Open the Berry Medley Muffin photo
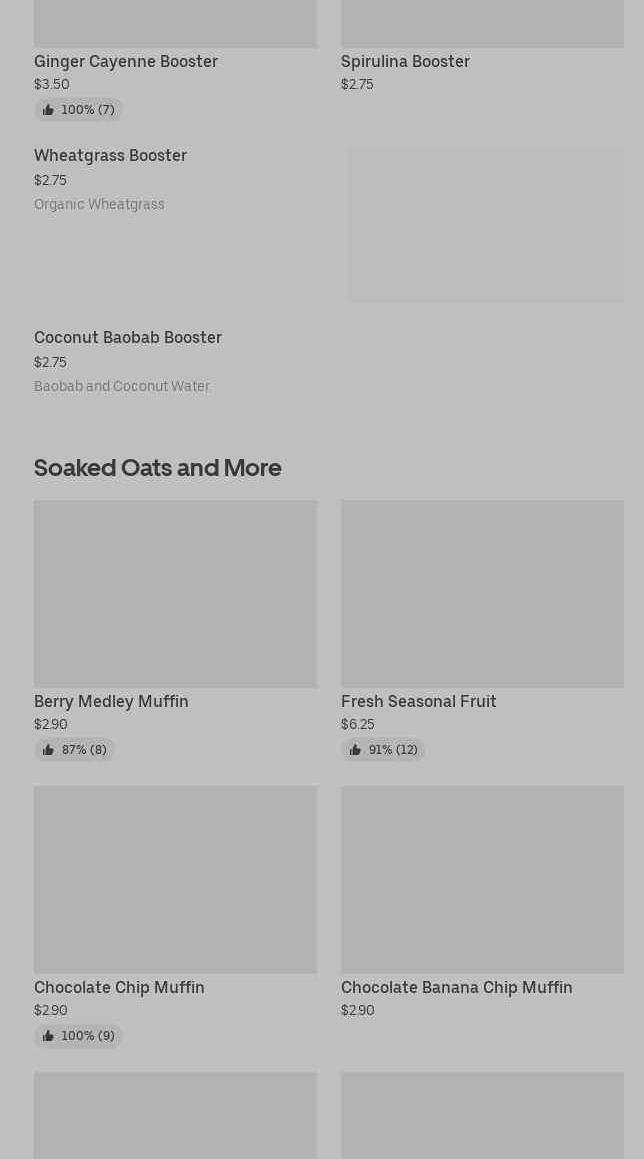The width and height of the screenshot is (644, 1159). pyautogui.click(x=175, y=594)
